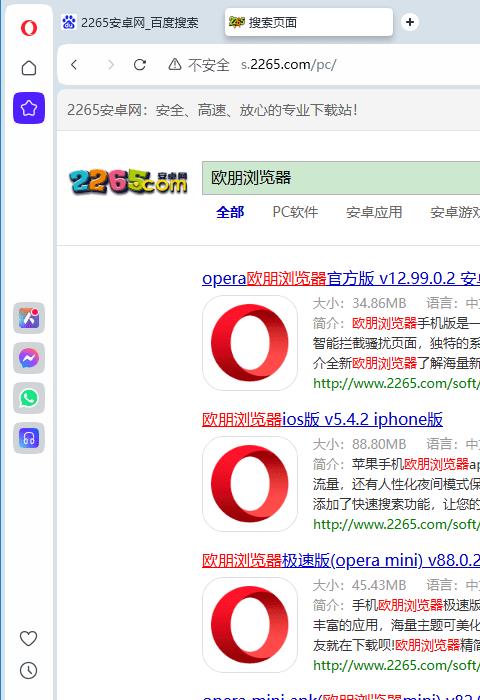480x700 pixels.
Task: Open a new tab with plus button
Action: point(410,22)
